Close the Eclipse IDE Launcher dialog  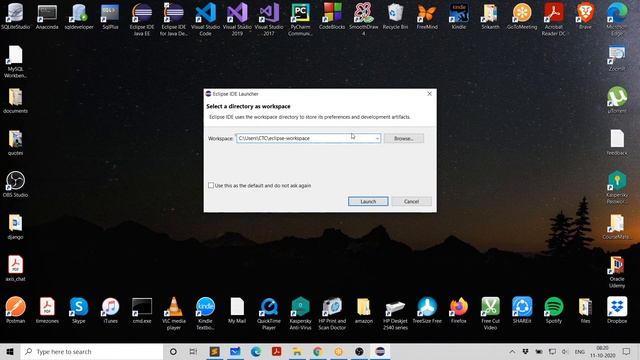(429, 94)
